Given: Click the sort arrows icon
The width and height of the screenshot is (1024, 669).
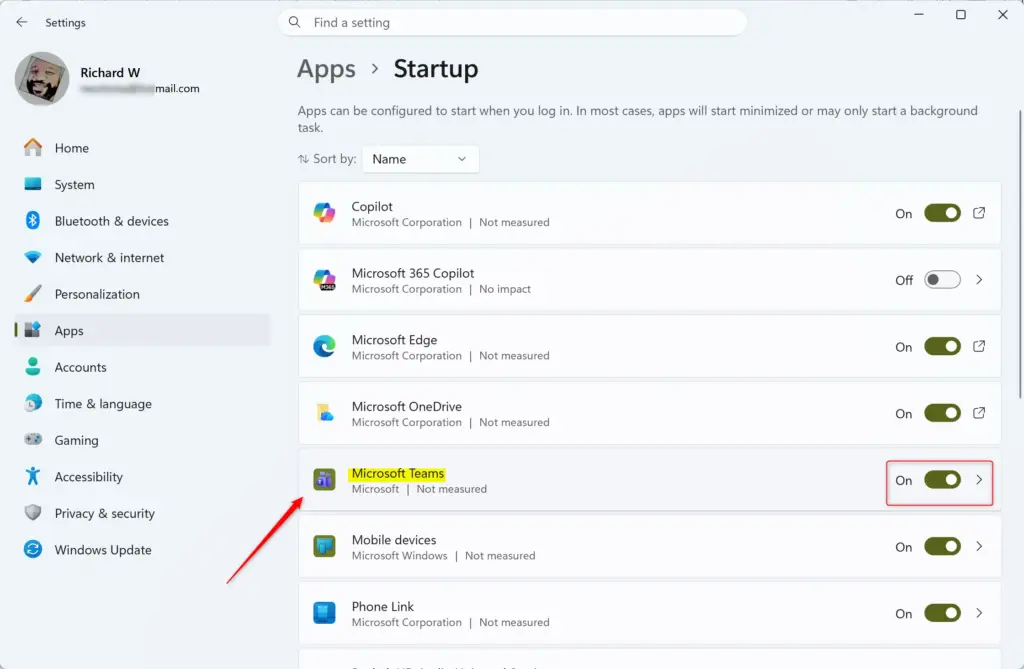Looking at the screenshot, I should pos(303,159).
